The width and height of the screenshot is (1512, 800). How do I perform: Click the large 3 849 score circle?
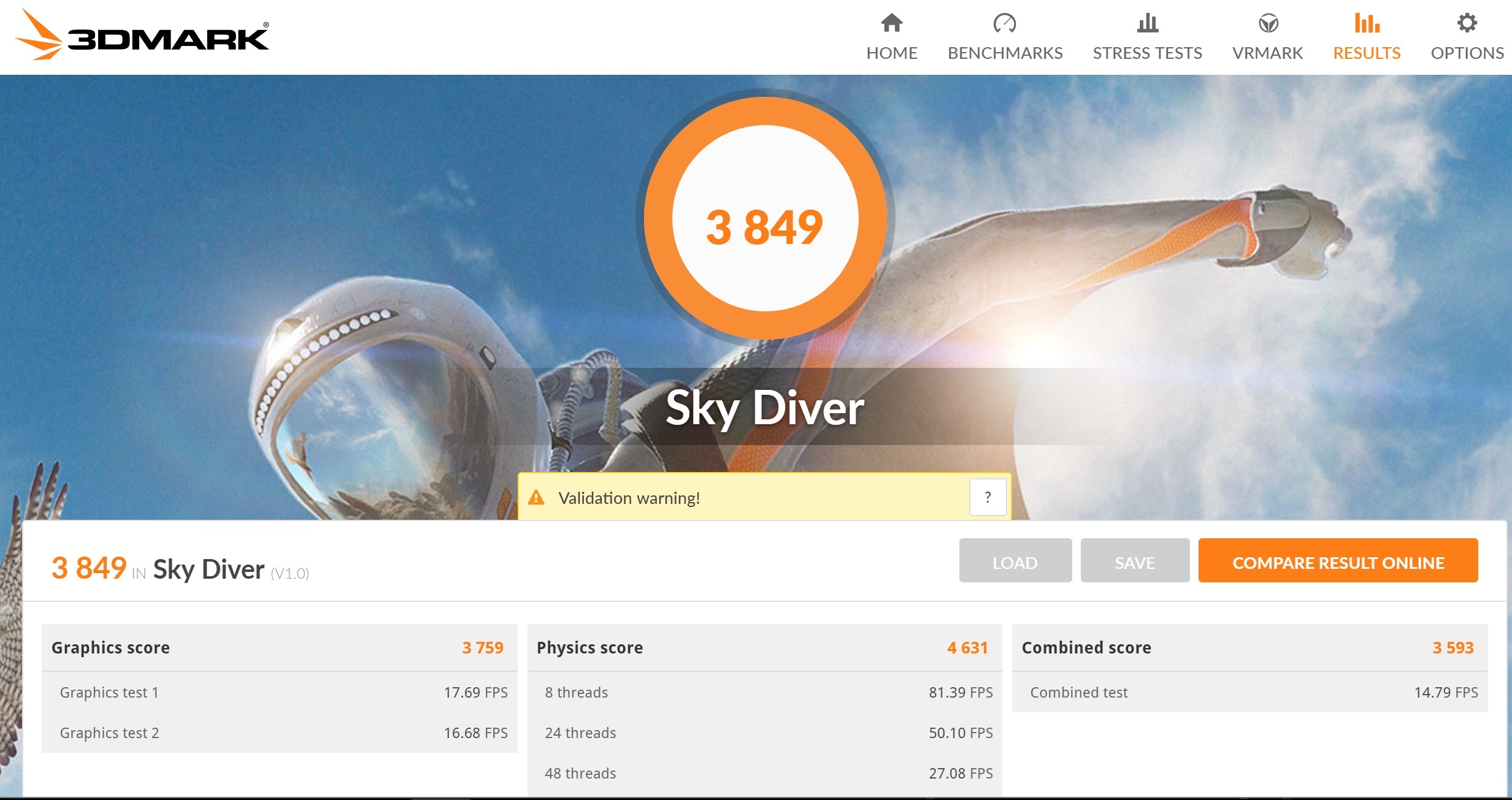click(x=764, y=219)
